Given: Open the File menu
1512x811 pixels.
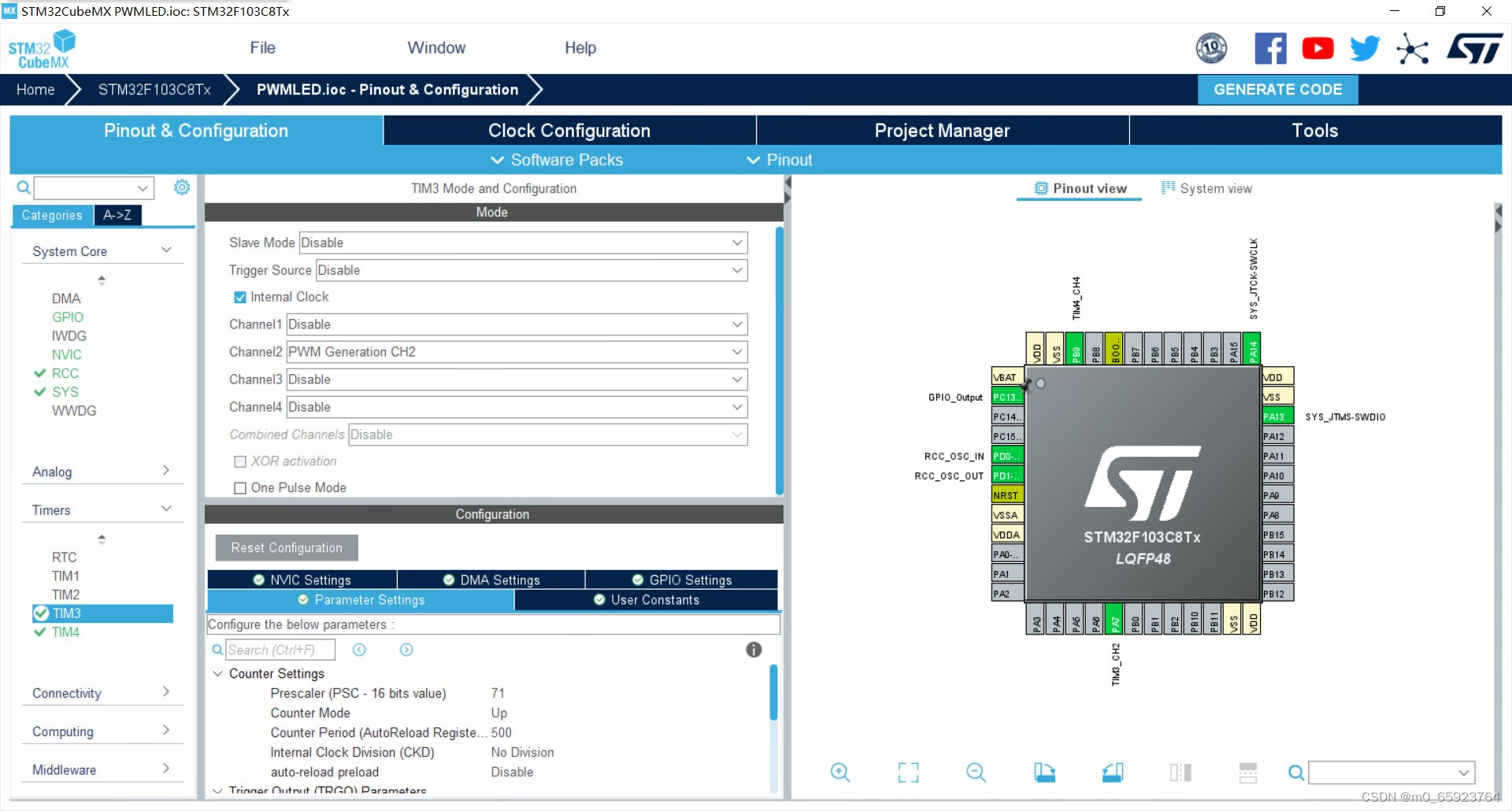Looking at the screenshot, I should click(262, 48).
